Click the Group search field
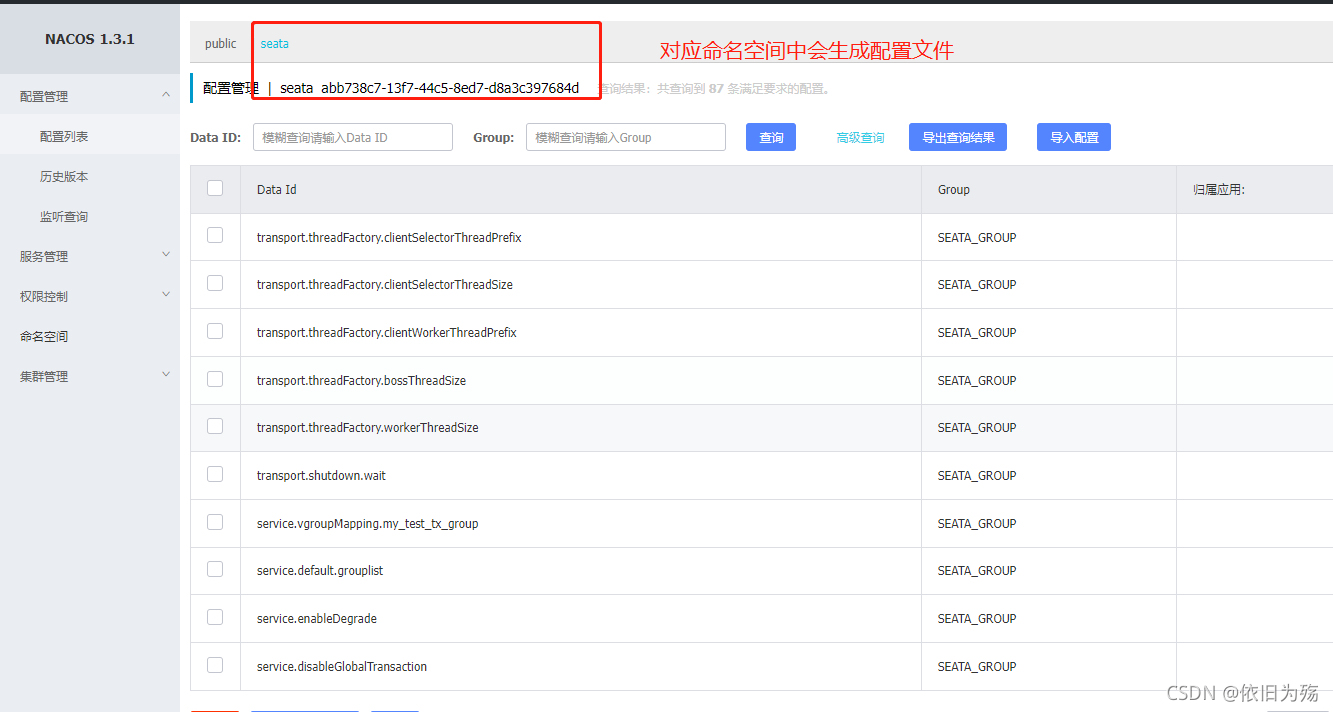 click(626, 137)
